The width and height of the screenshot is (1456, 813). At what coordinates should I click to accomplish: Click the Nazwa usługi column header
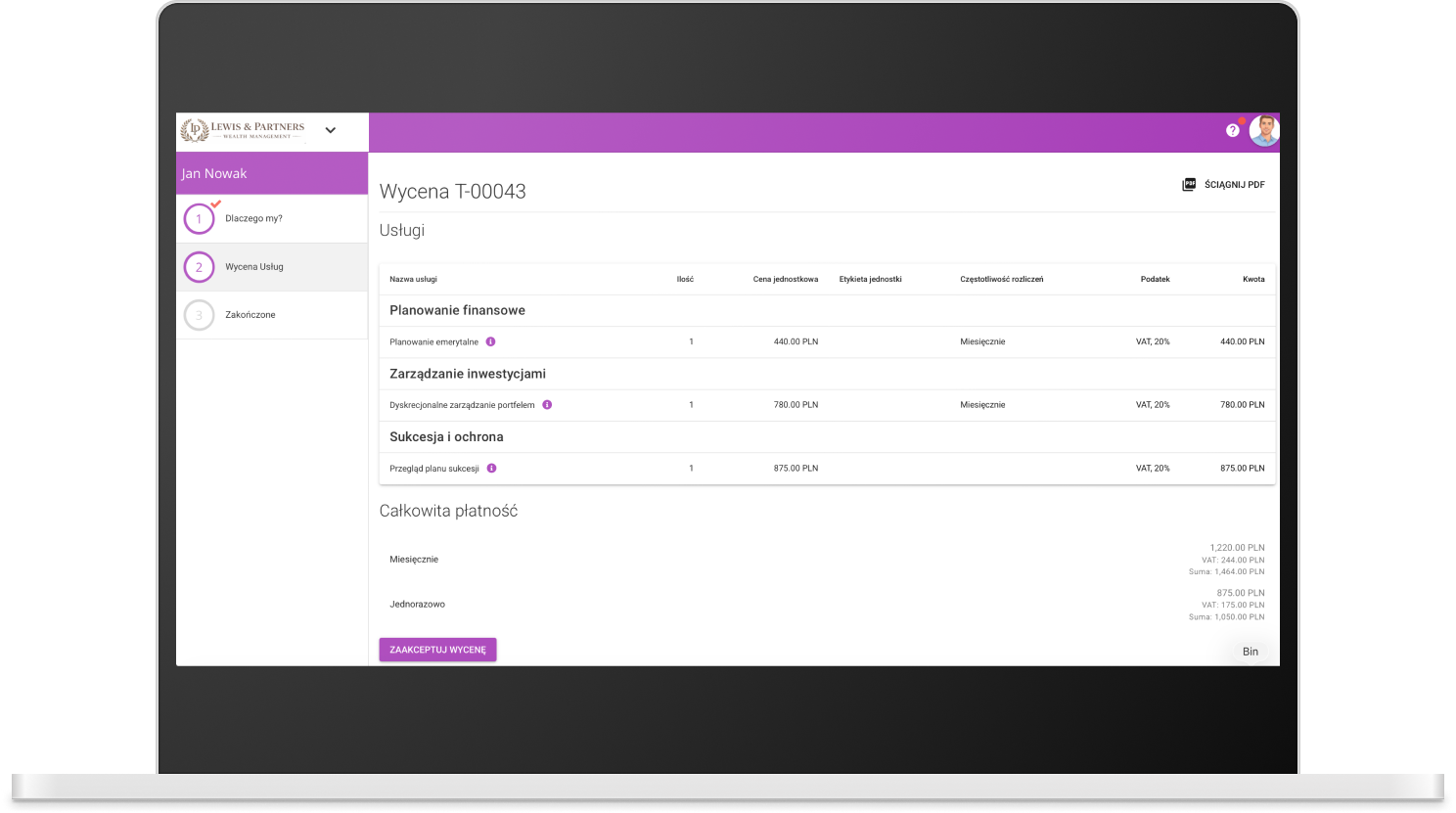tap(413, 279)
